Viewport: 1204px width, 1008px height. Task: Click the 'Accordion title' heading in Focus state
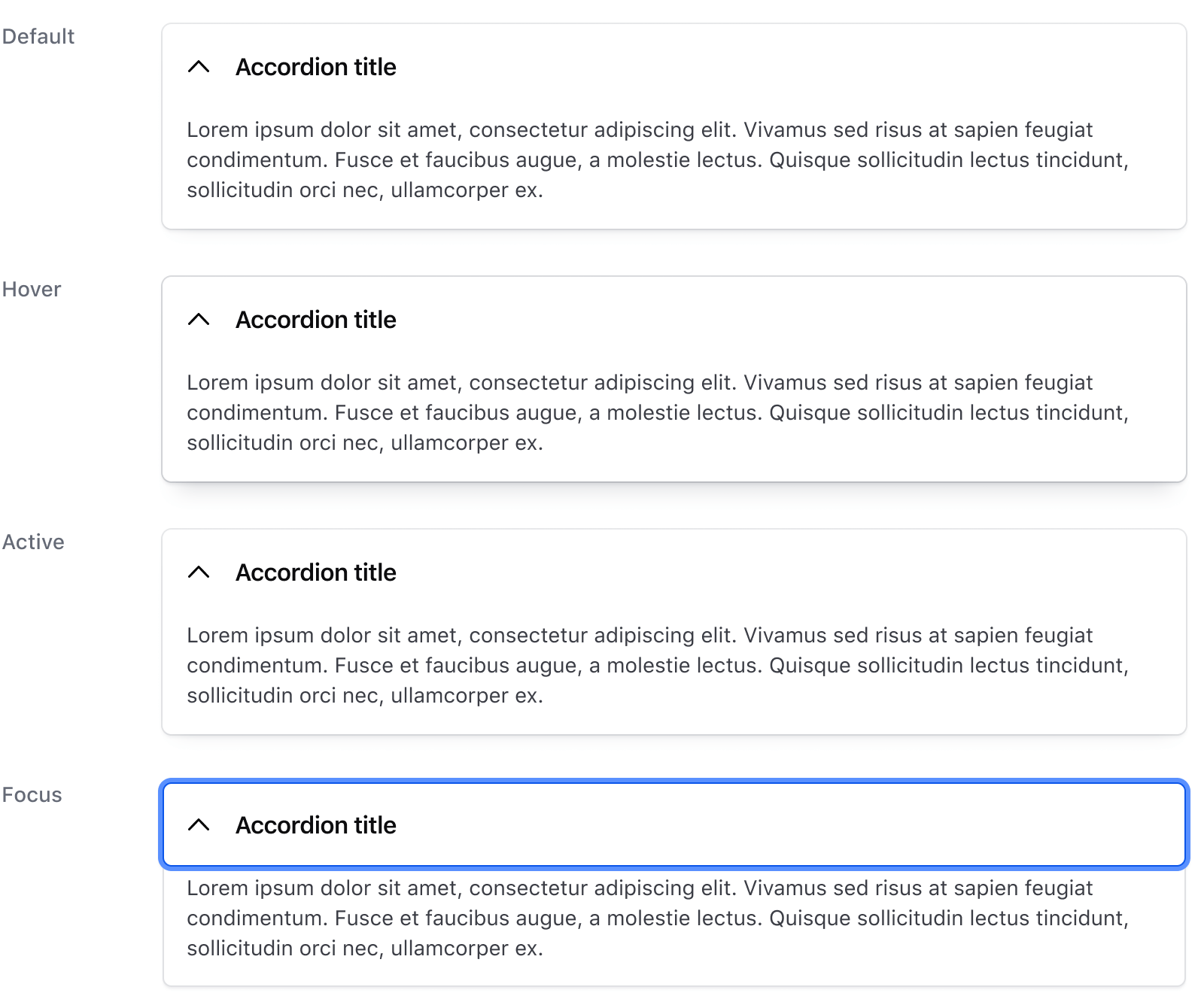pyautogui.click(x=316, y=824)
